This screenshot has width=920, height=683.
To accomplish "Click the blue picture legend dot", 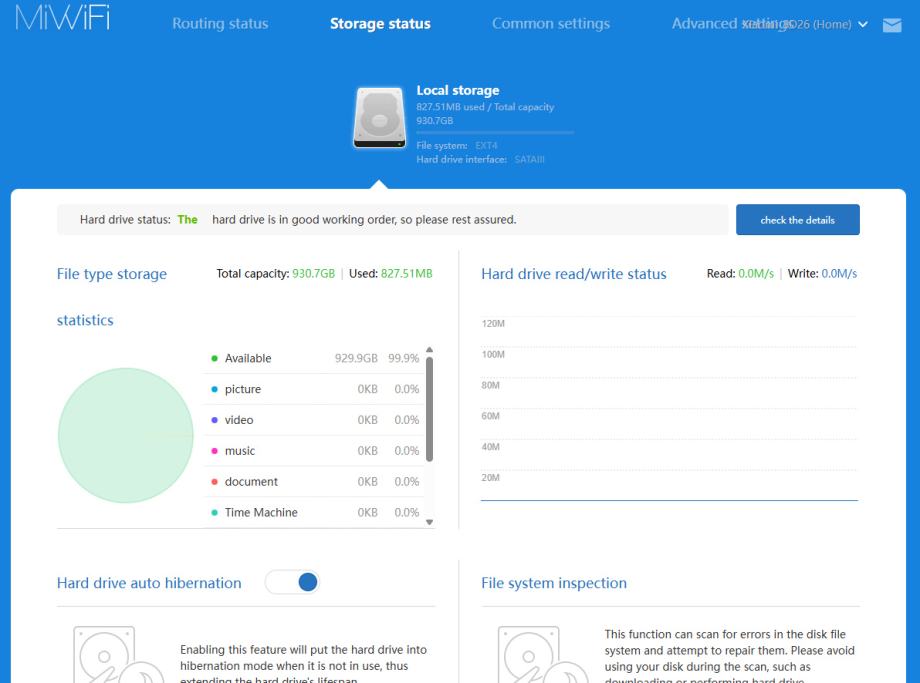I will (214, 389).
